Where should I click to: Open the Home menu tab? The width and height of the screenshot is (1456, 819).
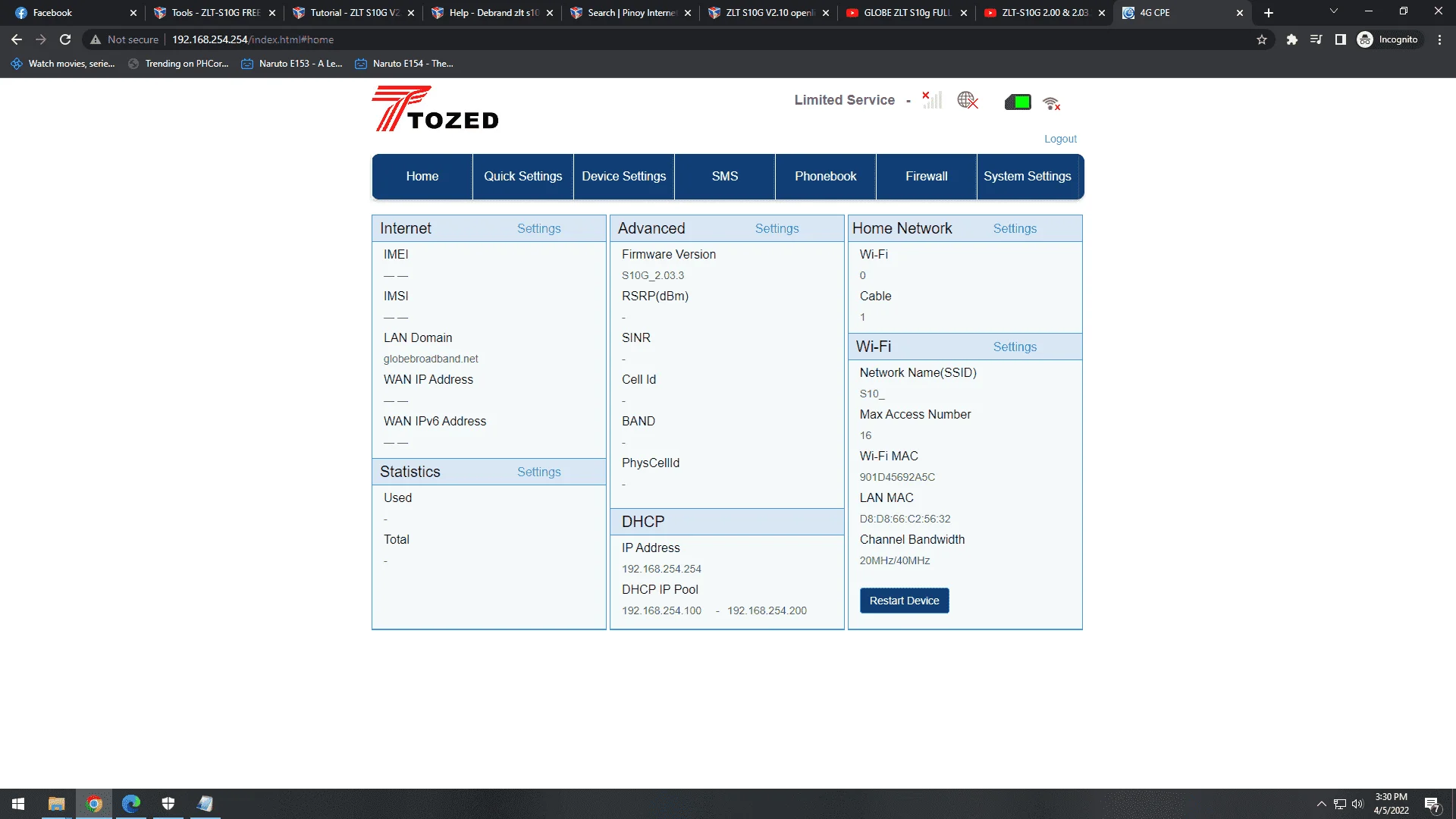(422, 177)
